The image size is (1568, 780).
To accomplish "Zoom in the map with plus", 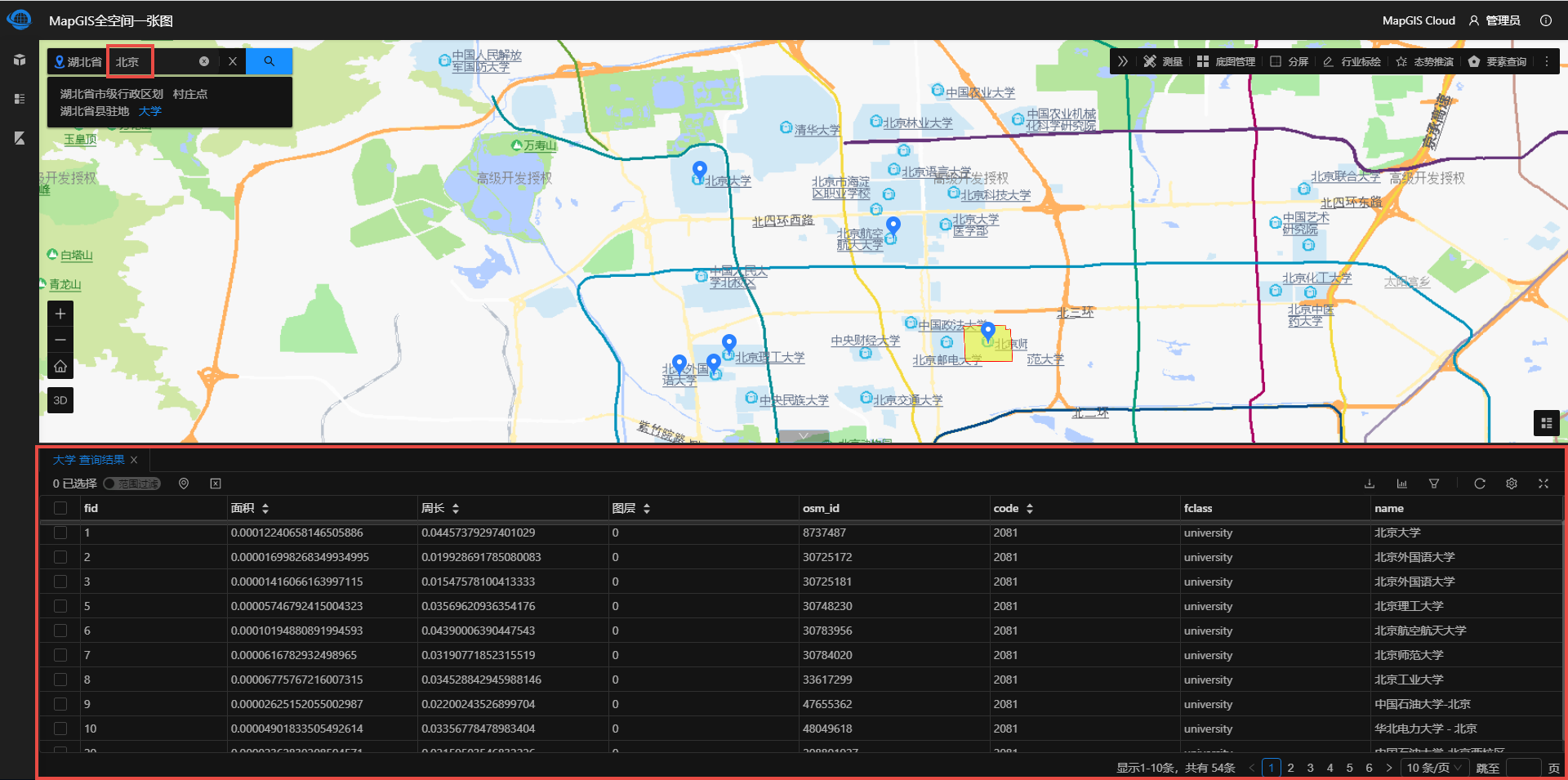I will [60, 314].
